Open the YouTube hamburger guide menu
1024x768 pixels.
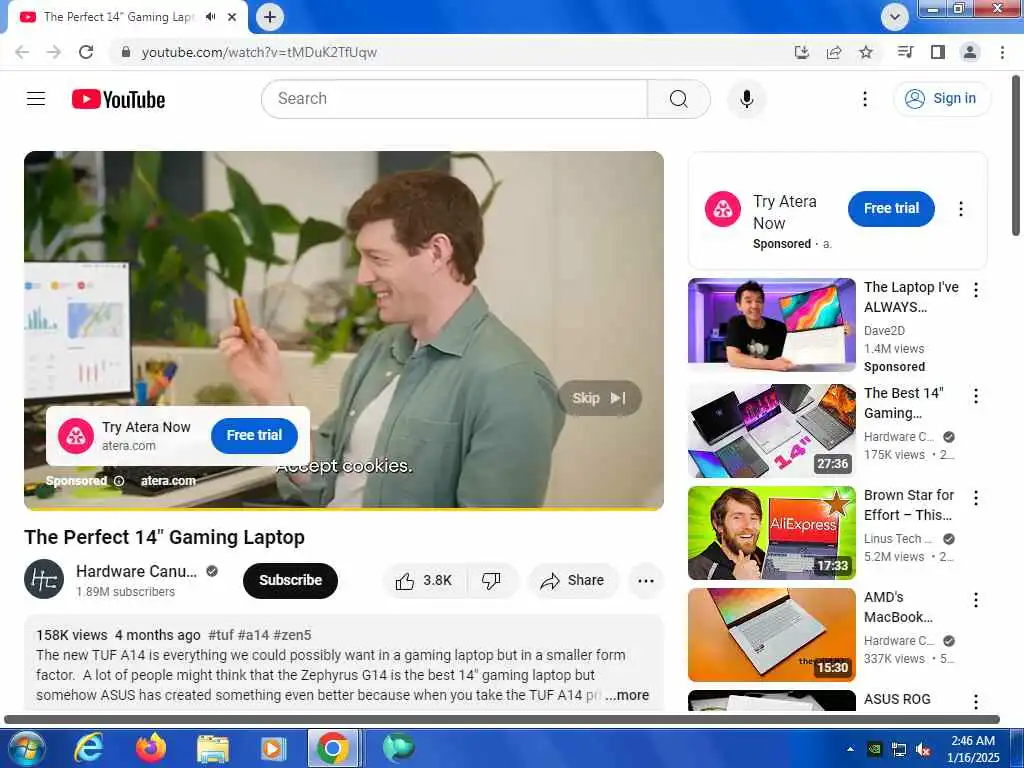[36, 99]
